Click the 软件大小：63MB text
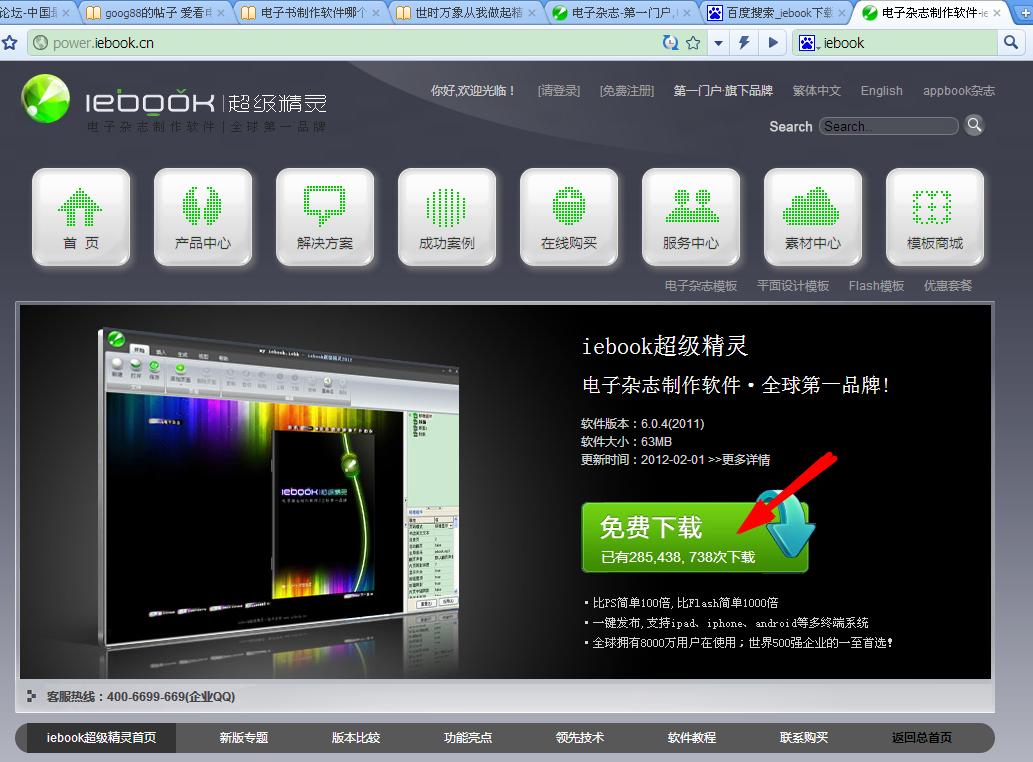Viewport: 1033px width, 762px height. [626, 441]
